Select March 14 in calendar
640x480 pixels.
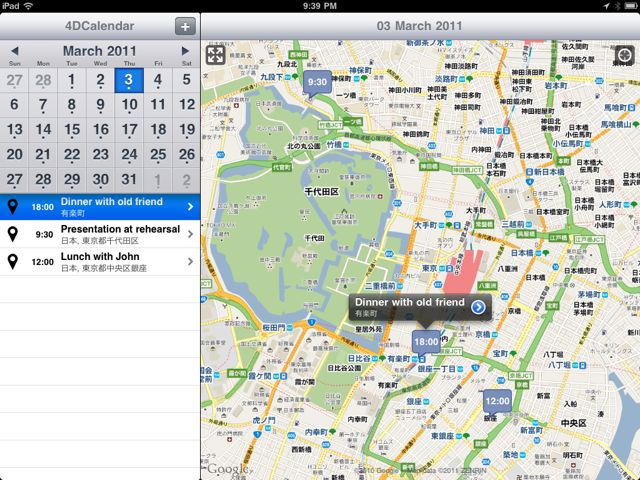point(43,130)
